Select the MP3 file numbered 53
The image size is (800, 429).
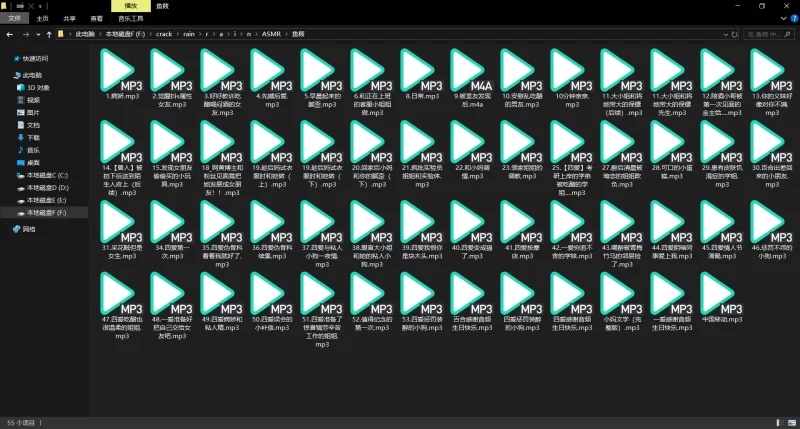point(422,302)
